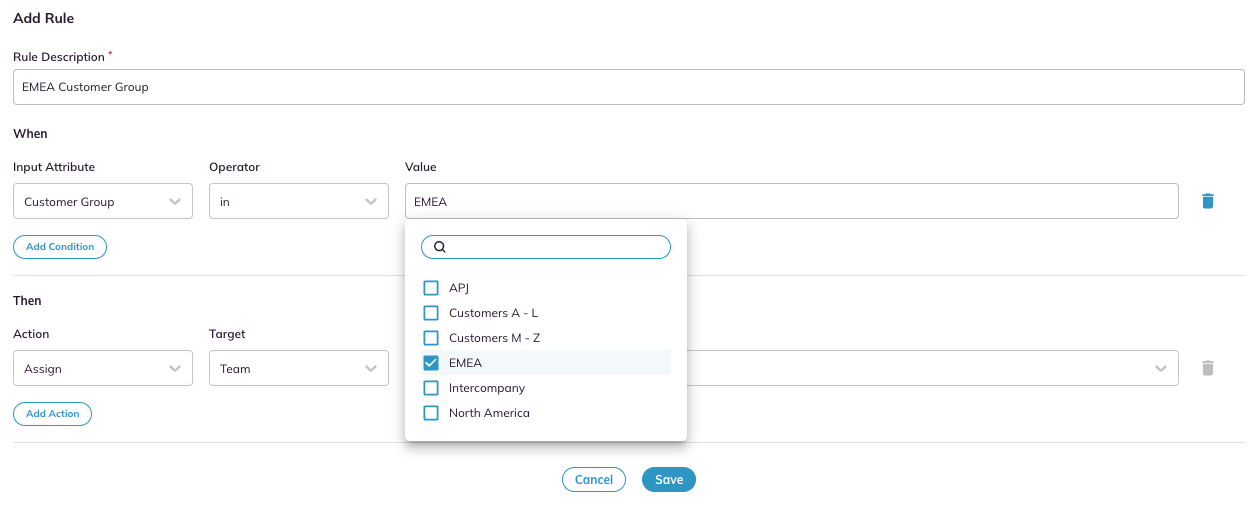Open the Action dropdown set to Assign
1257x505 pixels.
click(103, 368)
